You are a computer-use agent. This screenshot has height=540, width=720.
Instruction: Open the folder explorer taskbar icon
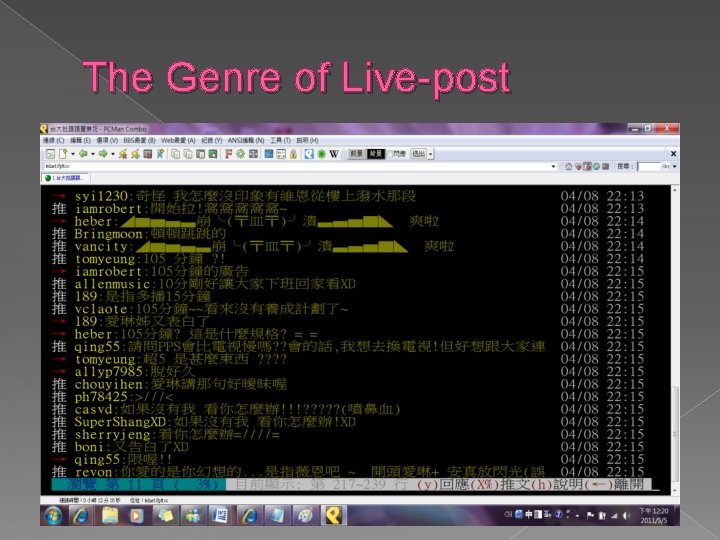110,515
